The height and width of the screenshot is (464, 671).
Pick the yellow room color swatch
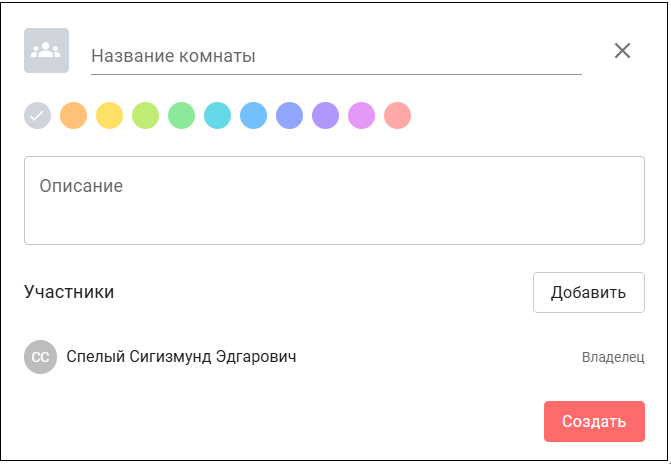(x=109, y=116)
